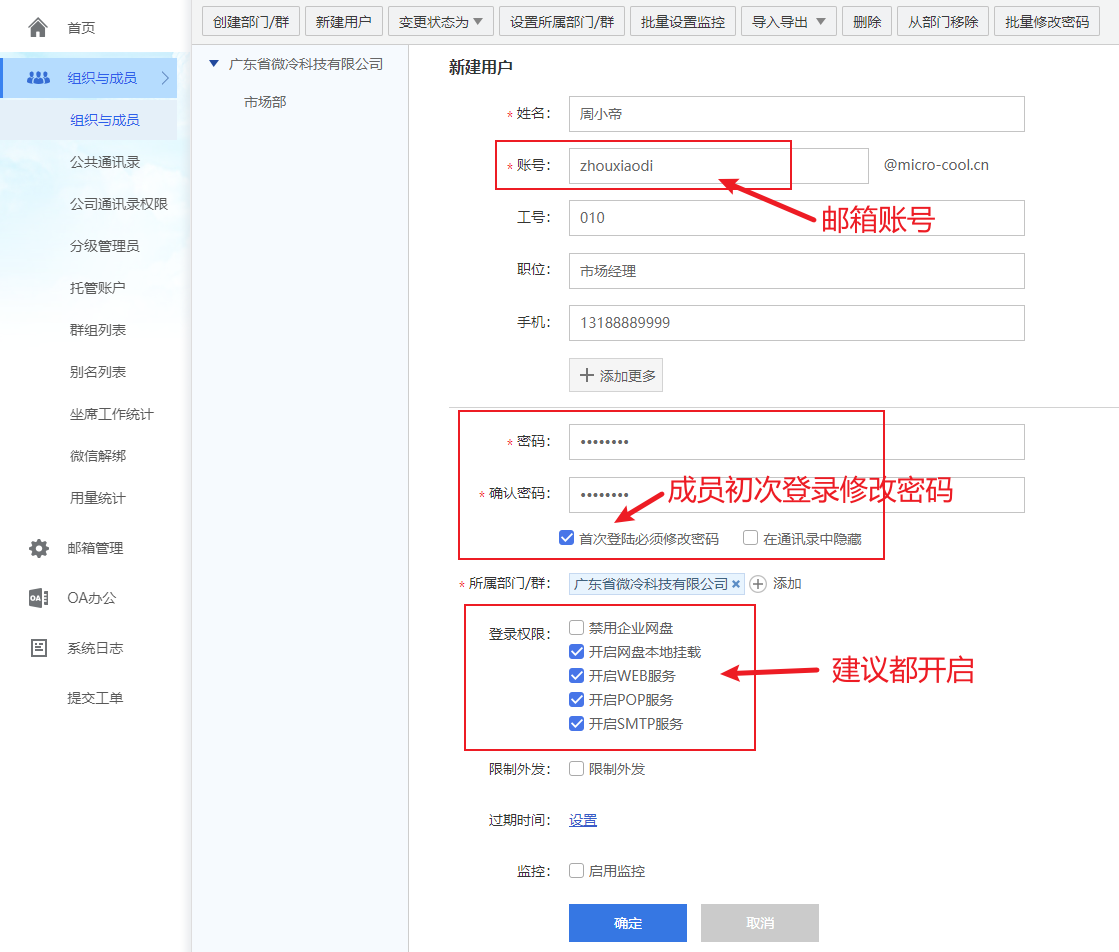Enable 在通讯录中隐藏 checkbox
The image size is (1119, 952).
(x=750, y=537)
